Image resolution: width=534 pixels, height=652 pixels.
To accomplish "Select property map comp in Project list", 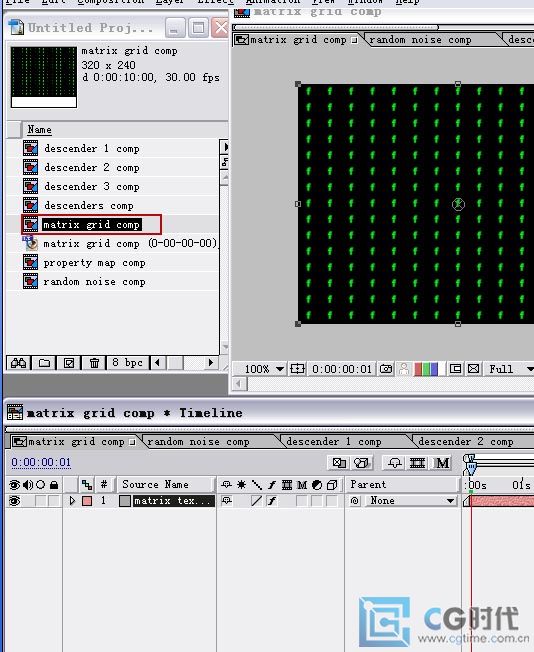I will (94, 263).
